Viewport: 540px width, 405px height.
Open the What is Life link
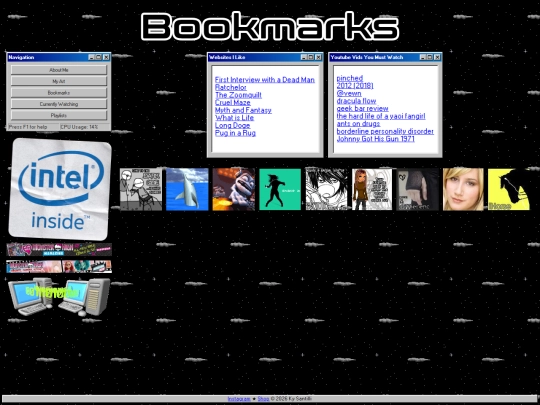(234, 118)
